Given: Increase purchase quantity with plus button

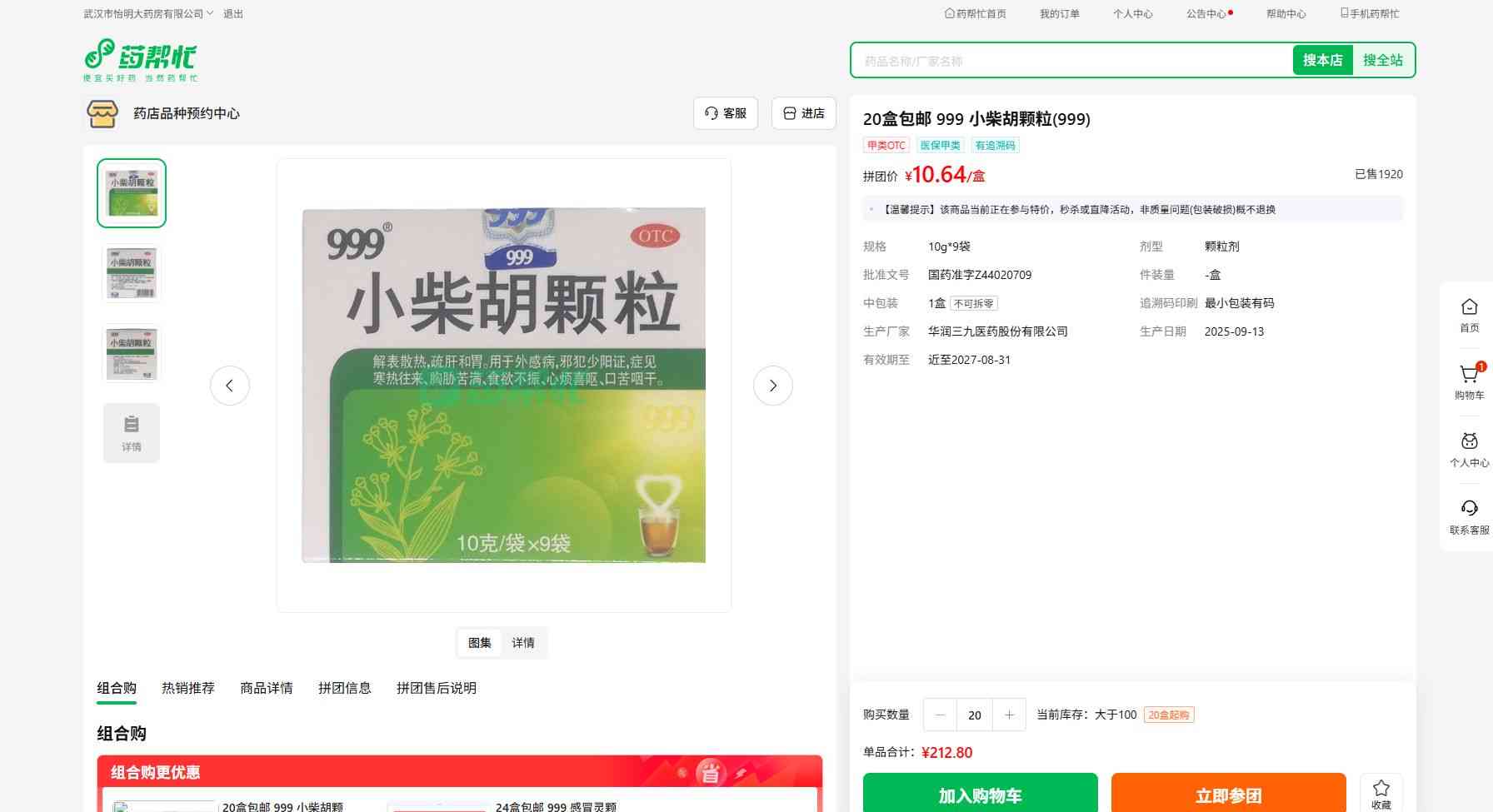Looking at the screenshot, I should (1009, 715).
